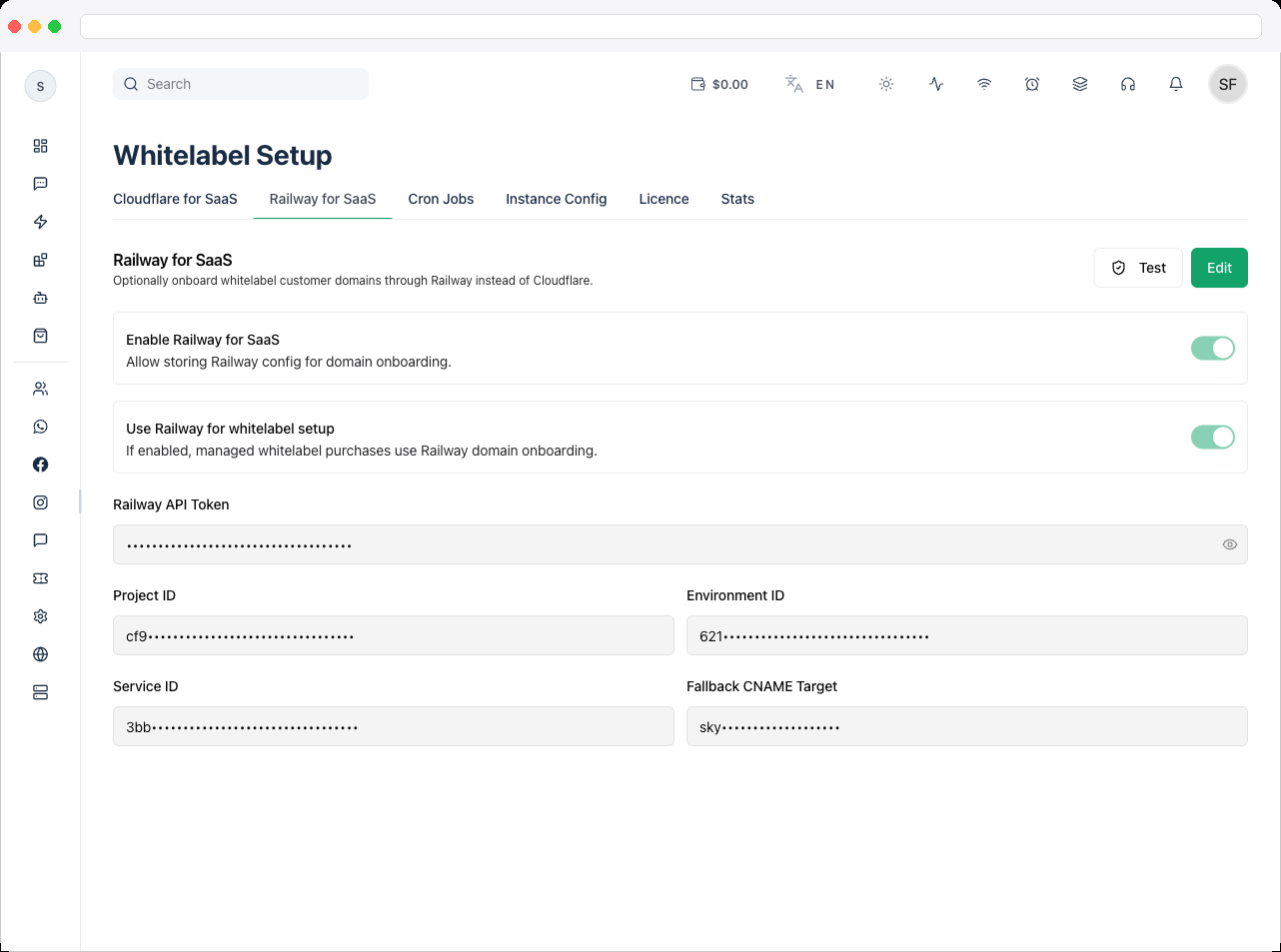Switch to Cloudflare for SaaS tab
1281x952 pixels.
[175, 199]
